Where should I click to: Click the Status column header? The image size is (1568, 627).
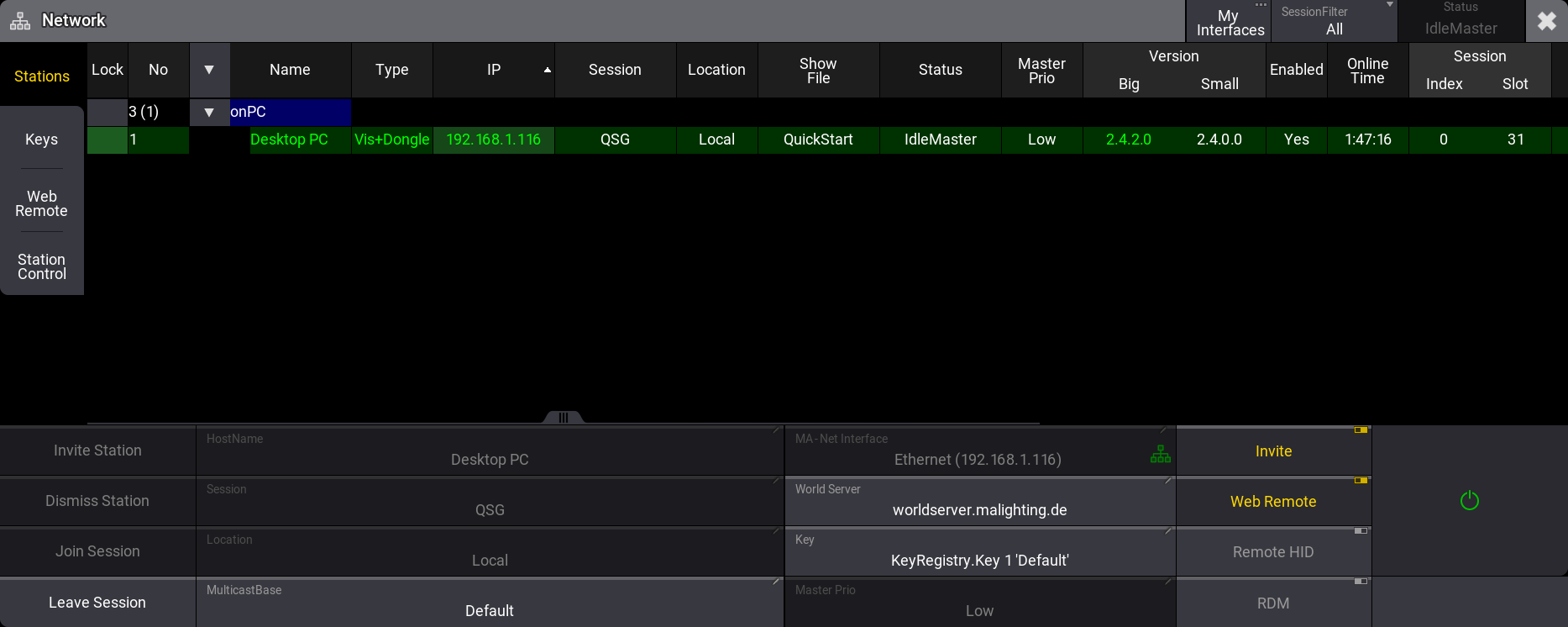[x=941, y=70]
